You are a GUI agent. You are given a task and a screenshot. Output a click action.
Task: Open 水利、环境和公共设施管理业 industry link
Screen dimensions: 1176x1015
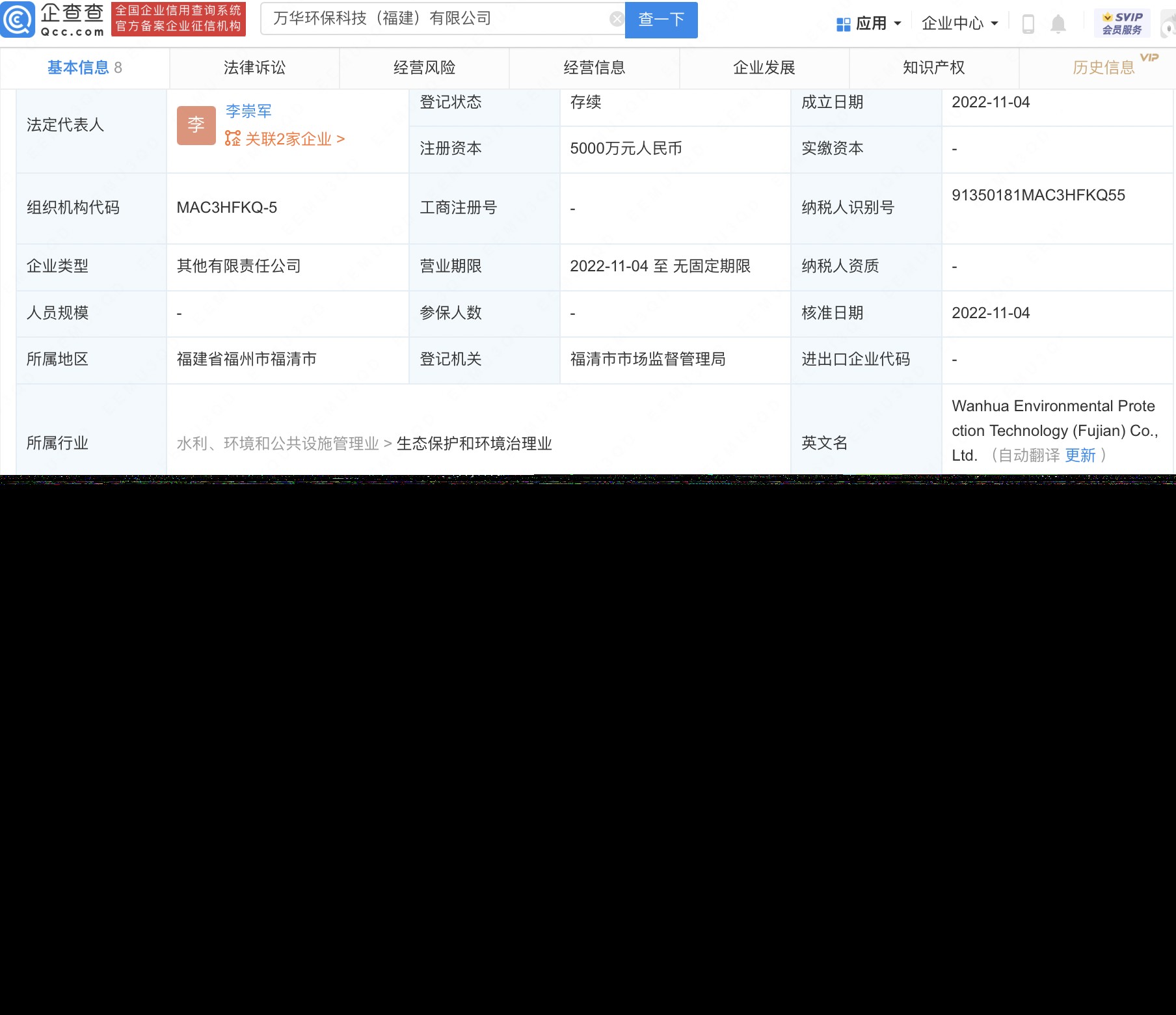[x=278, y=444]
